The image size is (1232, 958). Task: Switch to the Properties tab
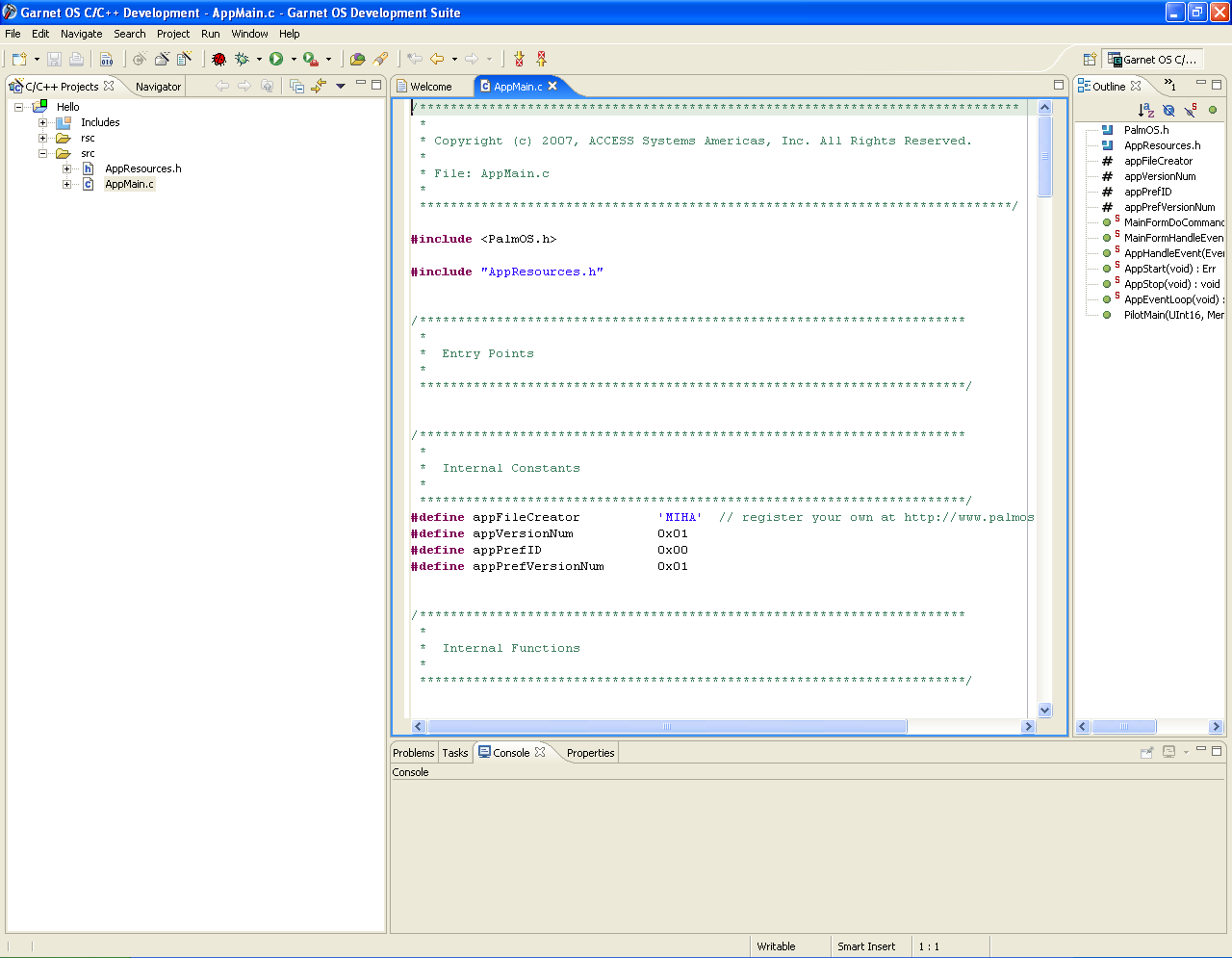(590, 753)
